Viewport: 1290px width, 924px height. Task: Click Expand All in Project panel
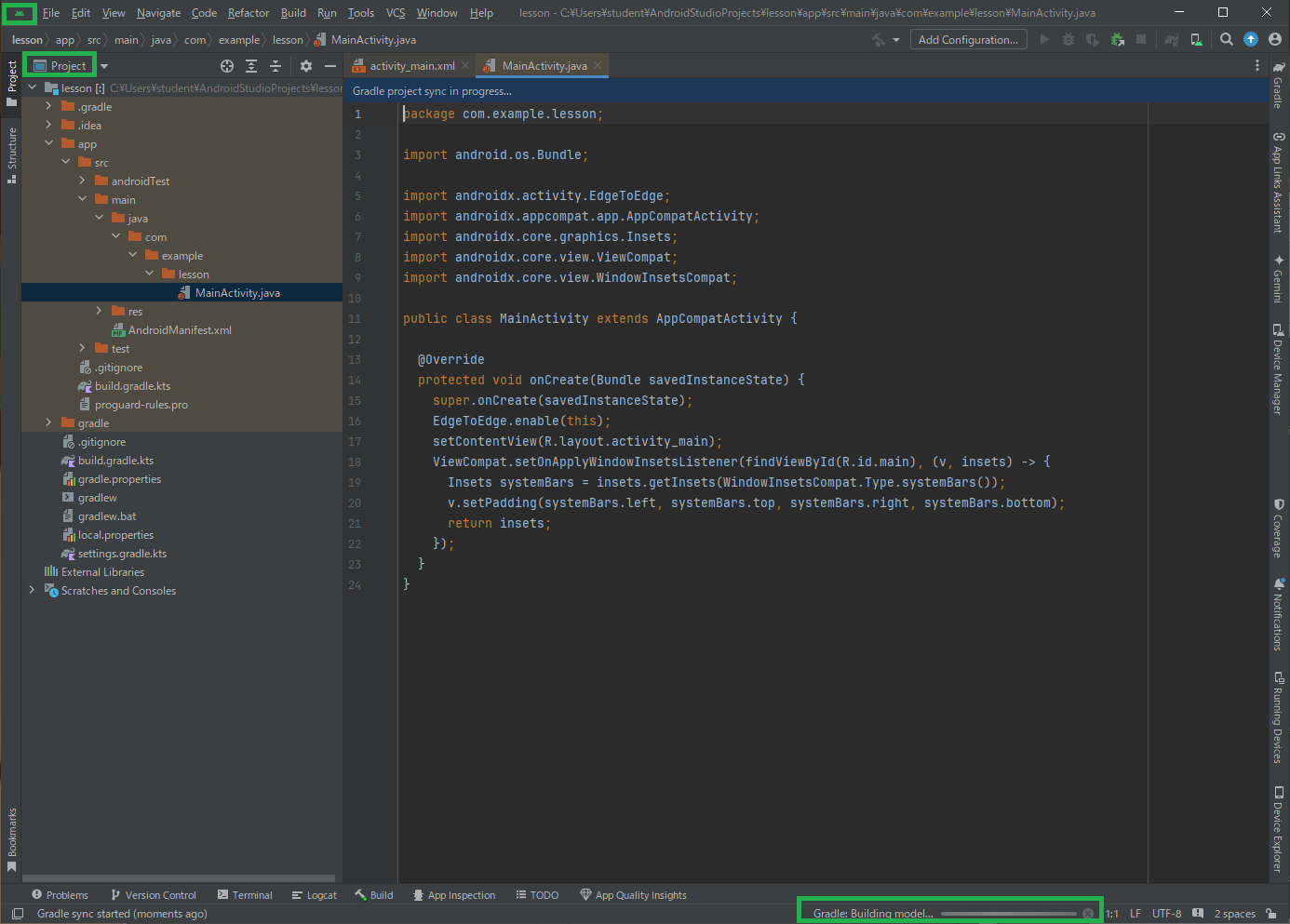pyautogui.click(x=251, y=66)
